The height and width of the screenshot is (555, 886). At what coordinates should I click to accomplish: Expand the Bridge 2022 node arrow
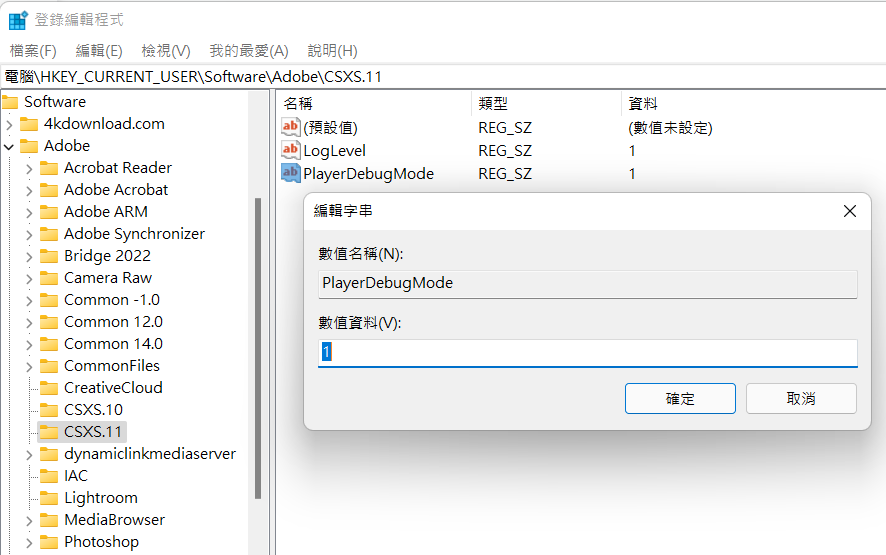(29, 257)
